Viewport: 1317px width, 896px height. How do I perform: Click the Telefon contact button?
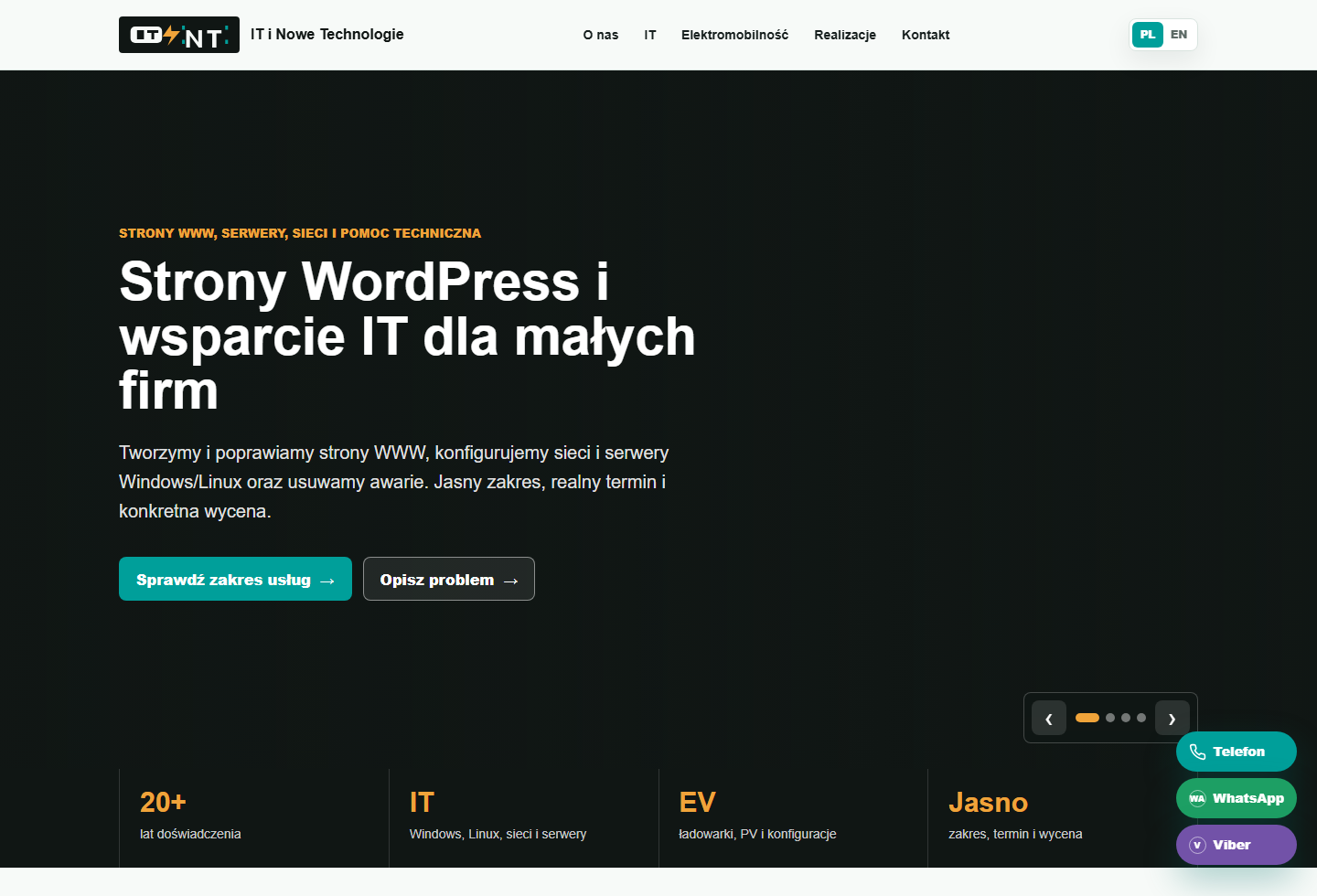(x=1237, y=752)
